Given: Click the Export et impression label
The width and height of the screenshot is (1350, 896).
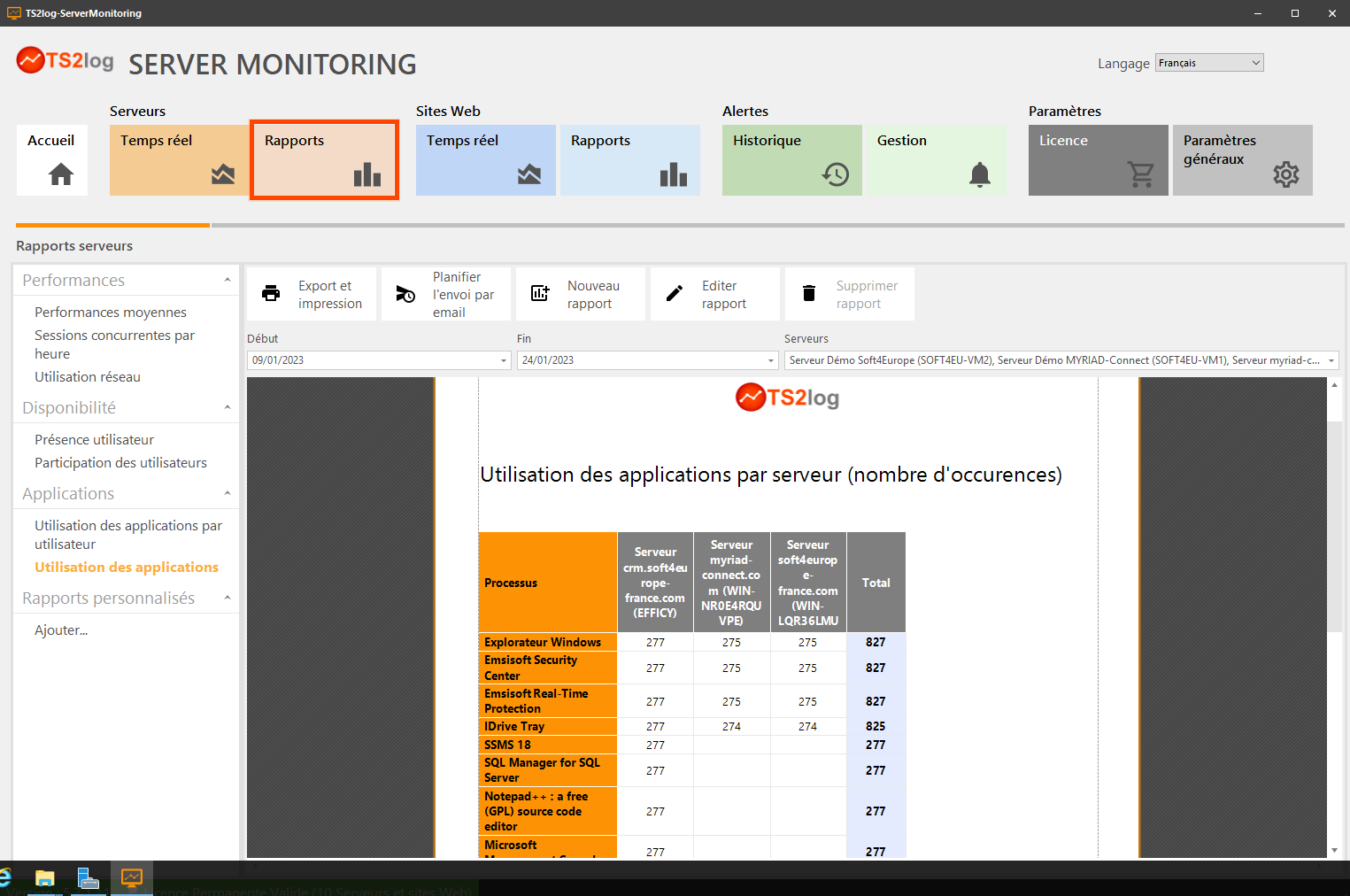Looking at the screenshot, I should pos(330,295).
